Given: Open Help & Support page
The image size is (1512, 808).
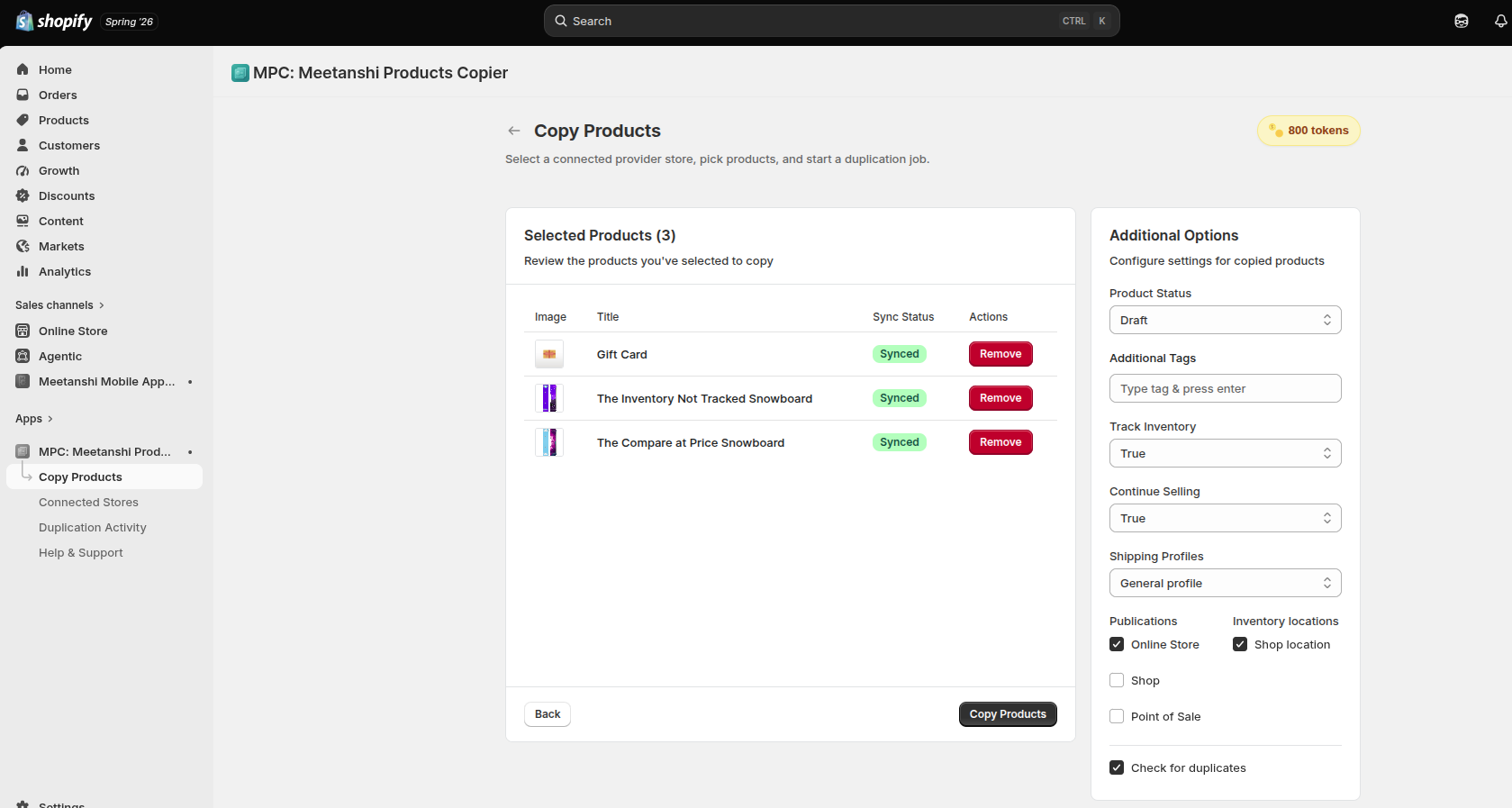Looking at the screenshot, I should [x=81, y=552].
